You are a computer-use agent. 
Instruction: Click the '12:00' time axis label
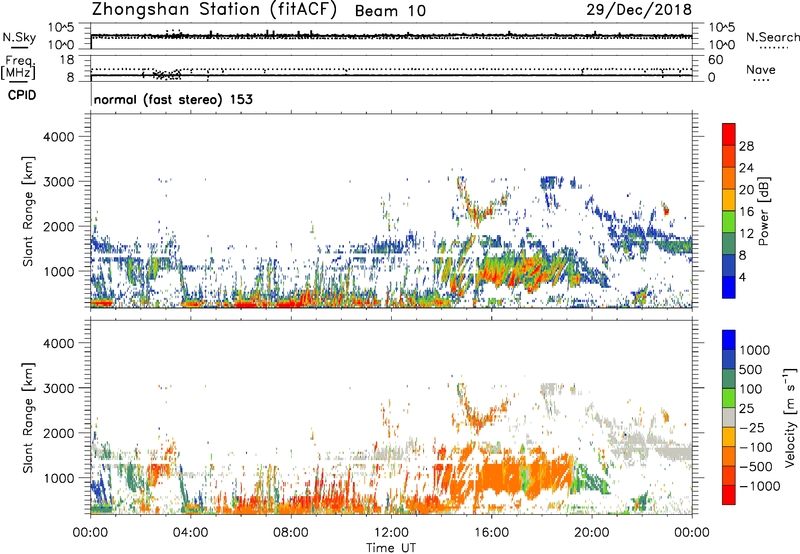[391, 533]
